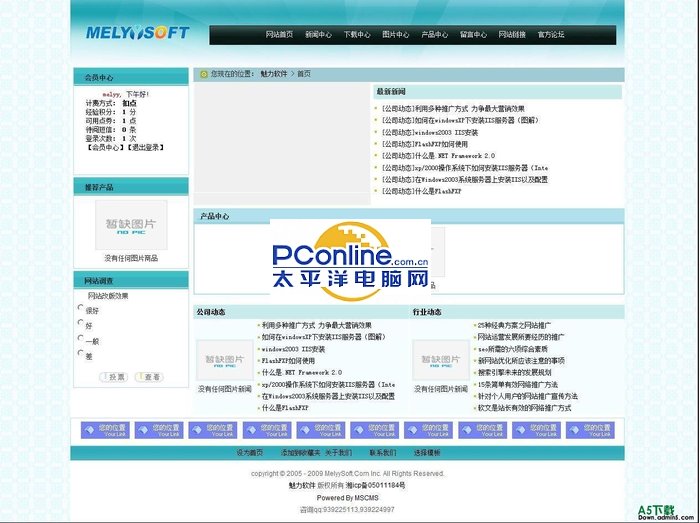700x523 pixels.
Task: Click the 产品中心 section heading
Action: click(215, 216)
